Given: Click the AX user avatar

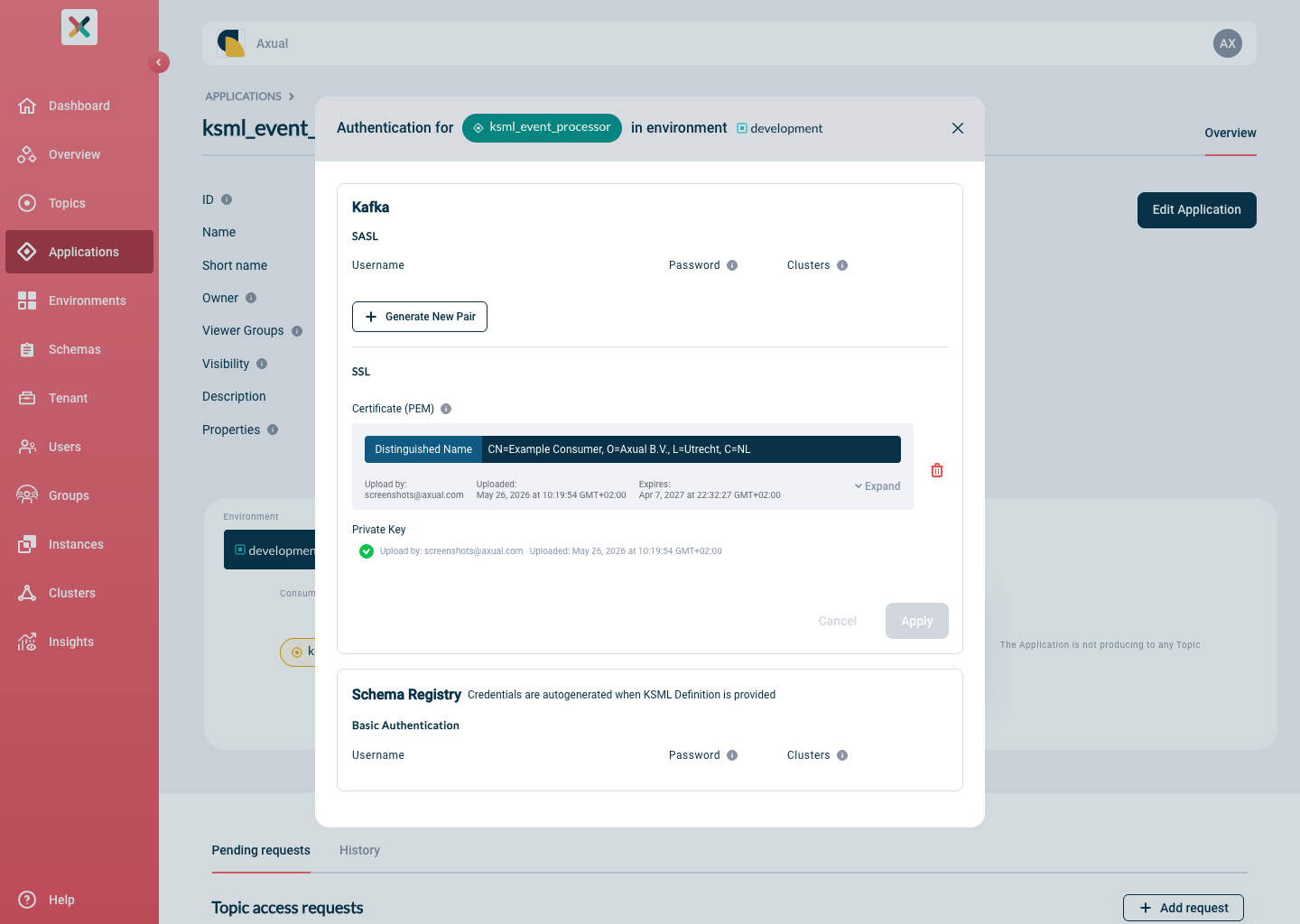Looking at the screenshot, I should [x=1228, y=43].
